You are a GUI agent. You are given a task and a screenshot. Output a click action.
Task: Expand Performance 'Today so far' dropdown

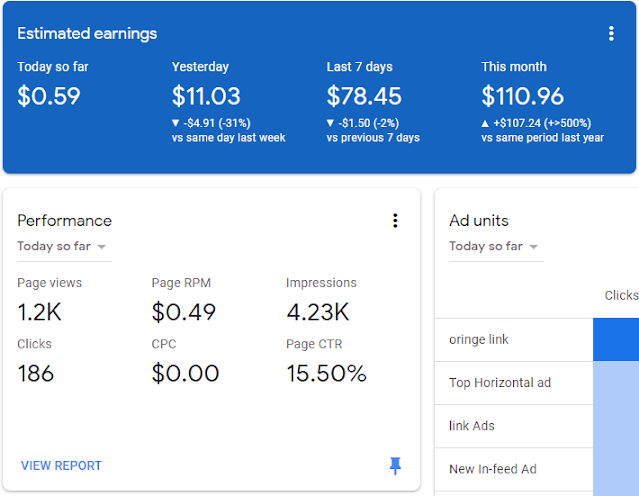[62, 247]
